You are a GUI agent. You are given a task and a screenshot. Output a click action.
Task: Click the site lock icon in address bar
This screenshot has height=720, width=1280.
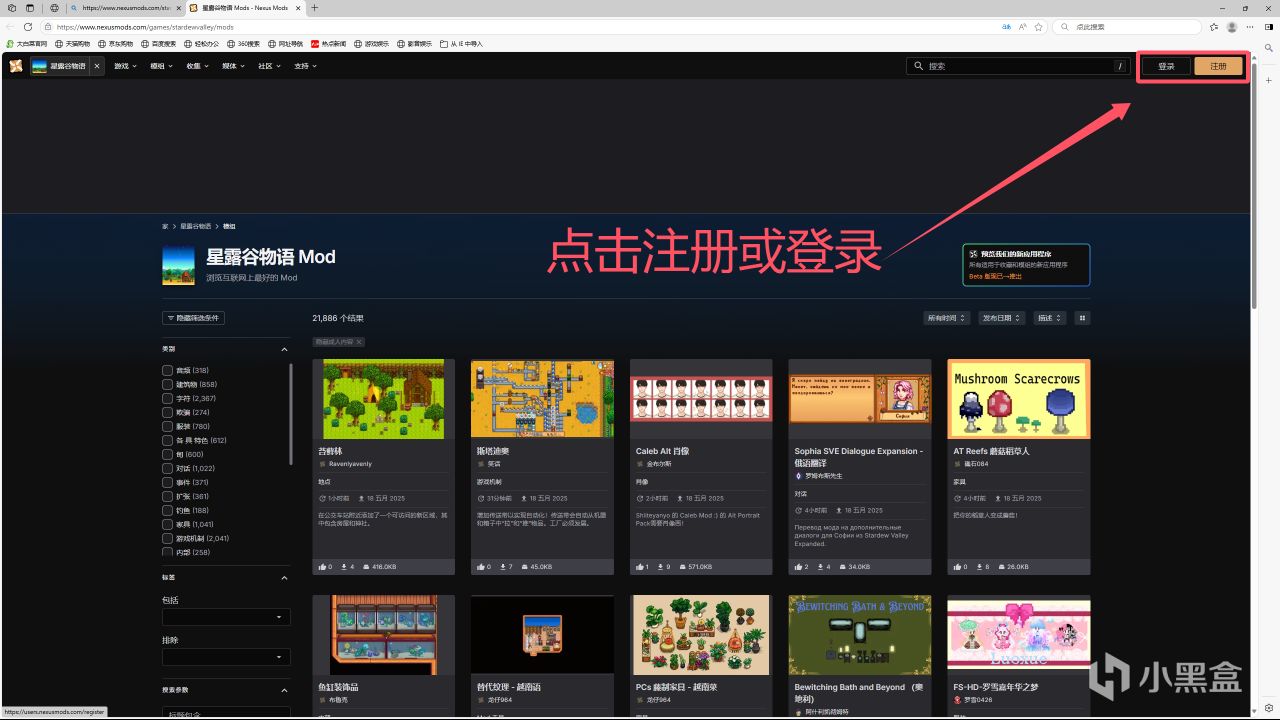[x=48, y=27]
